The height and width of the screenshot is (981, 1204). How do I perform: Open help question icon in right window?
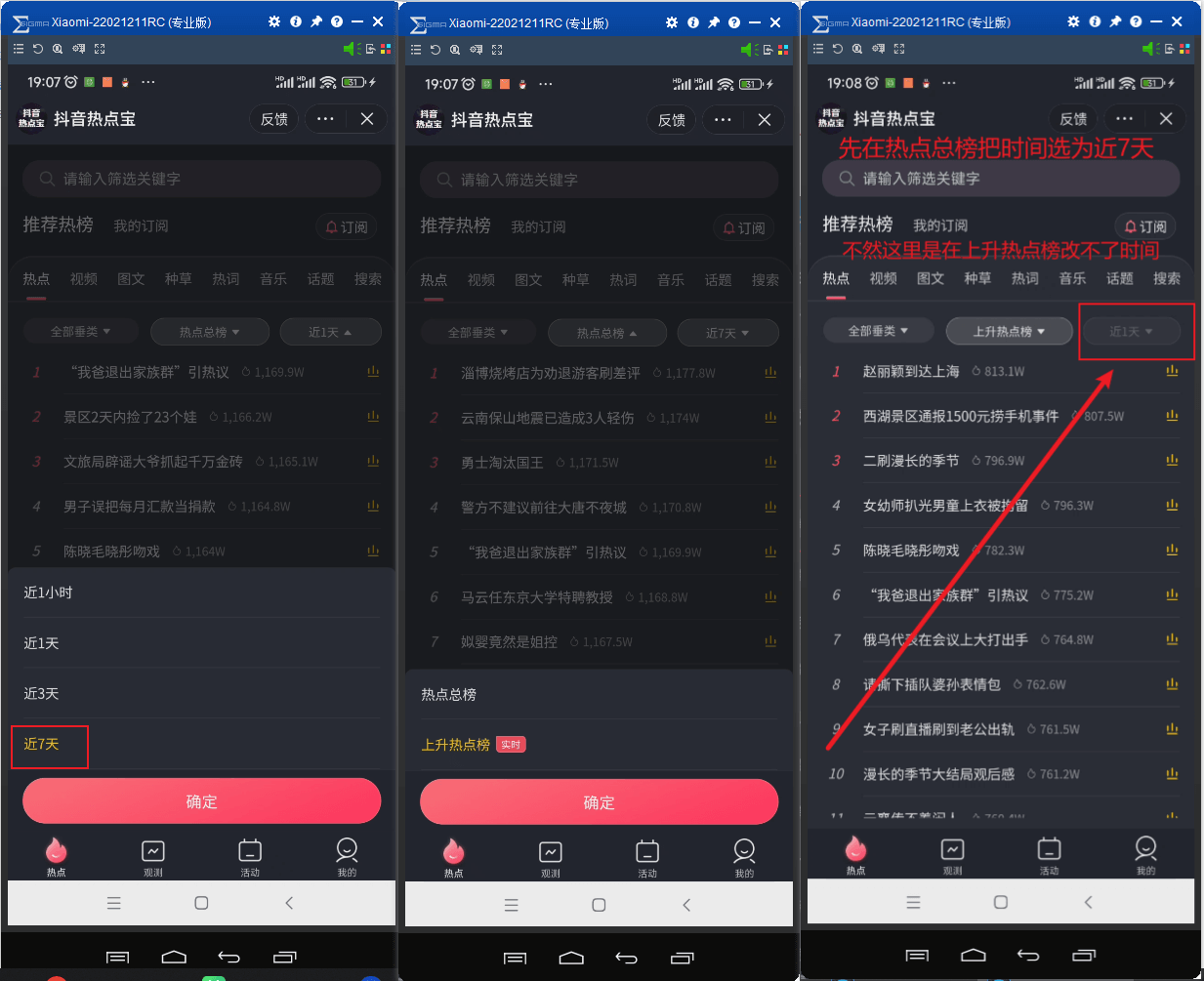[x=1136, y=21]
